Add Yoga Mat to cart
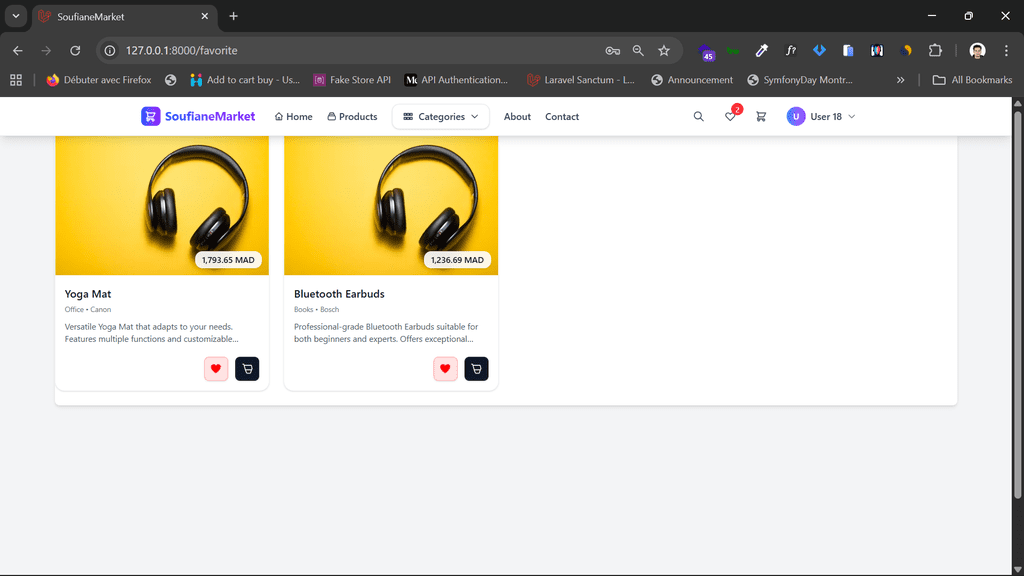The image size is (1024, 576). [247, 368]
